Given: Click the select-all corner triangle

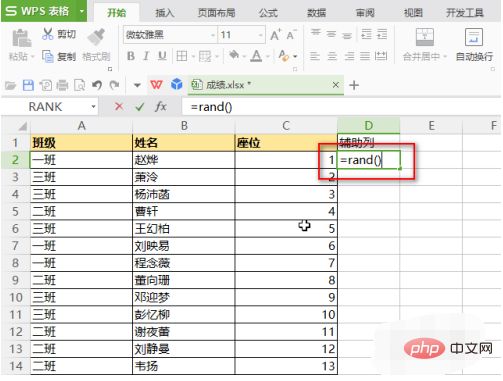Looking at the screenshot, I should (22, 126).
